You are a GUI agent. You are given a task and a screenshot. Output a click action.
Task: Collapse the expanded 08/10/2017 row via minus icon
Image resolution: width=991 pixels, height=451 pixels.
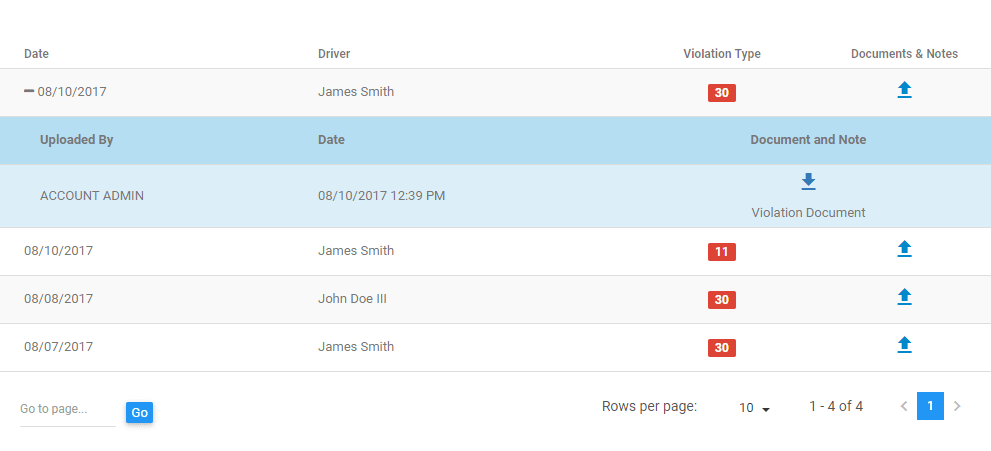click(29, 92)
